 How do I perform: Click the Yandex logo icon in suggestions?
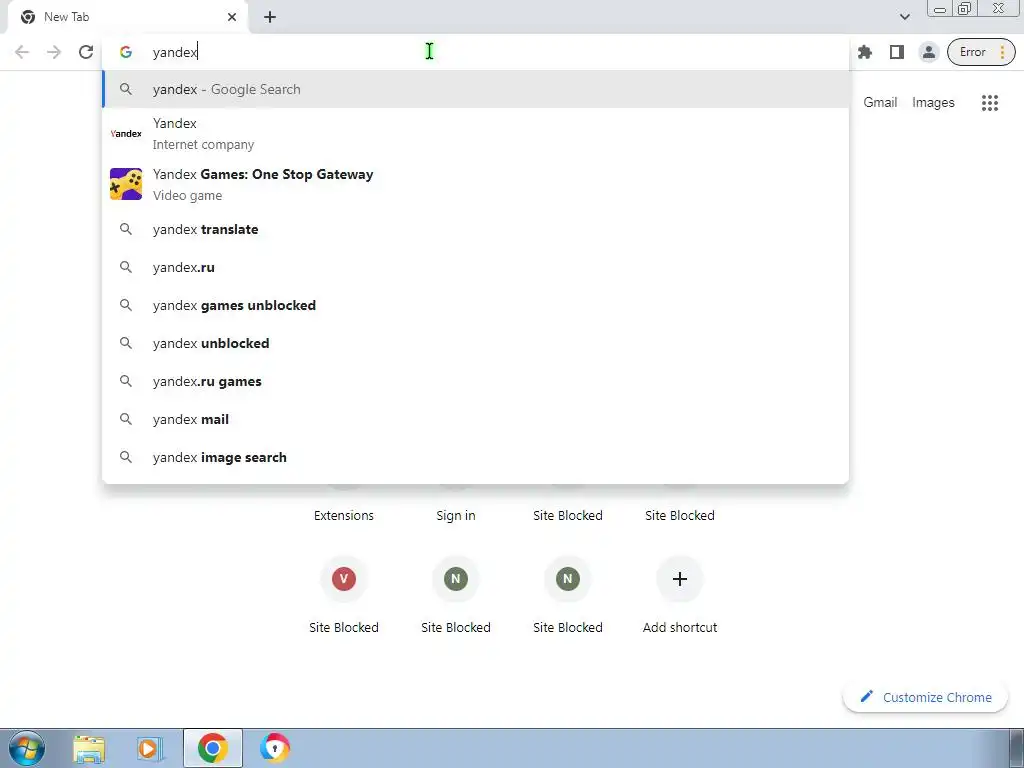click(x=126, y=133)
